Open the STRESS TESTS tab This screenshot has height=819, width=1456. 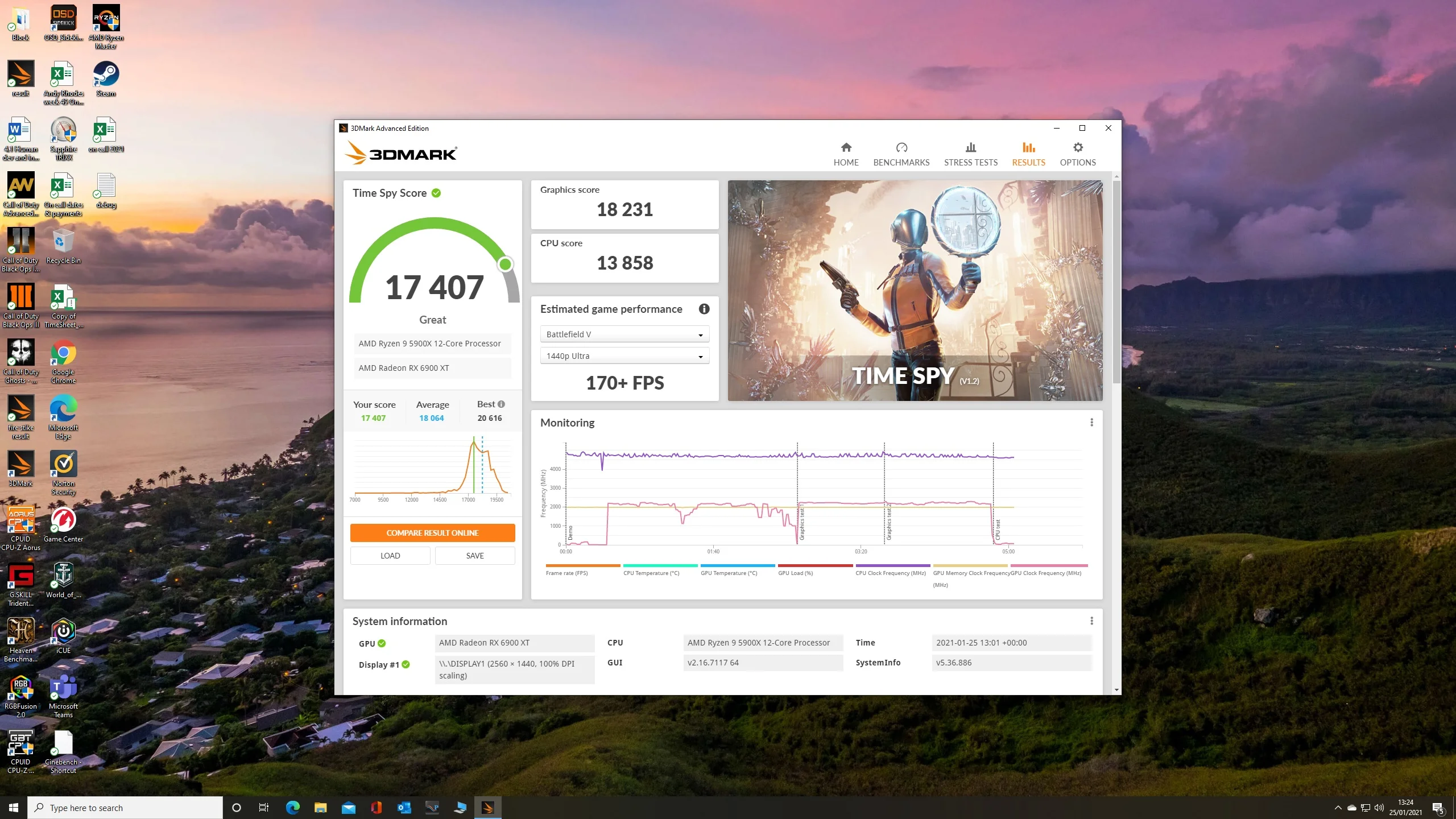(970, 154)
